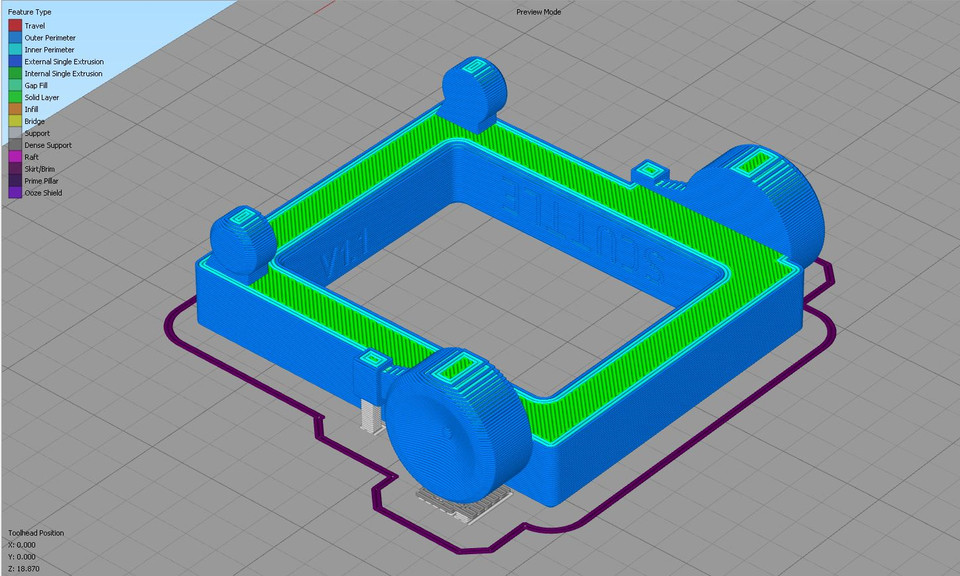Select the Raft feature icon

pyautogui.click(x=13, y=157)
